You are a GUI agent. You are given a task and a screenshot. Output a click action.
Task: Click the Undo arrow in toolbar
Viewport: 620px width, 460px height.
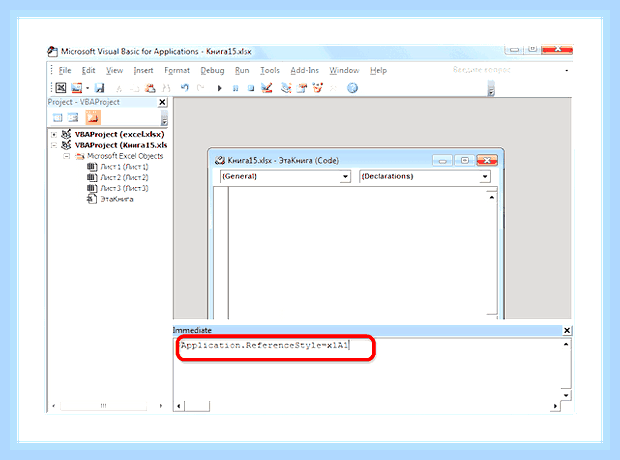[185, 87]
